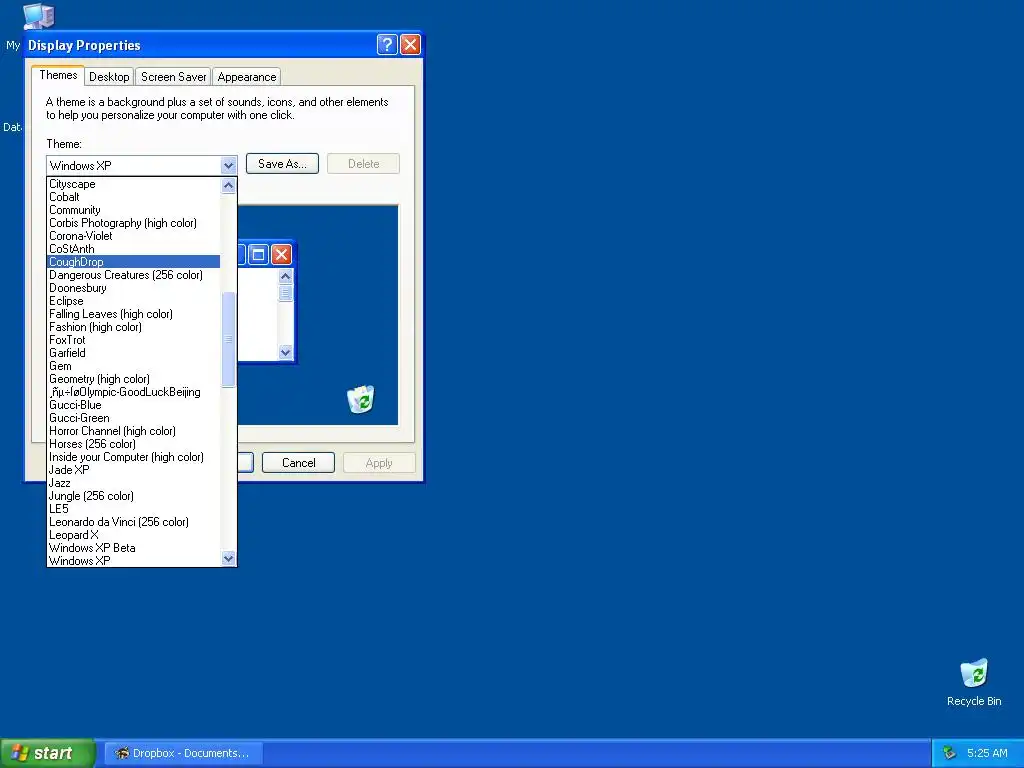Screen dimensions: 1024x768
Task: Switch to the Desktop tab
Action: [109, 76]
